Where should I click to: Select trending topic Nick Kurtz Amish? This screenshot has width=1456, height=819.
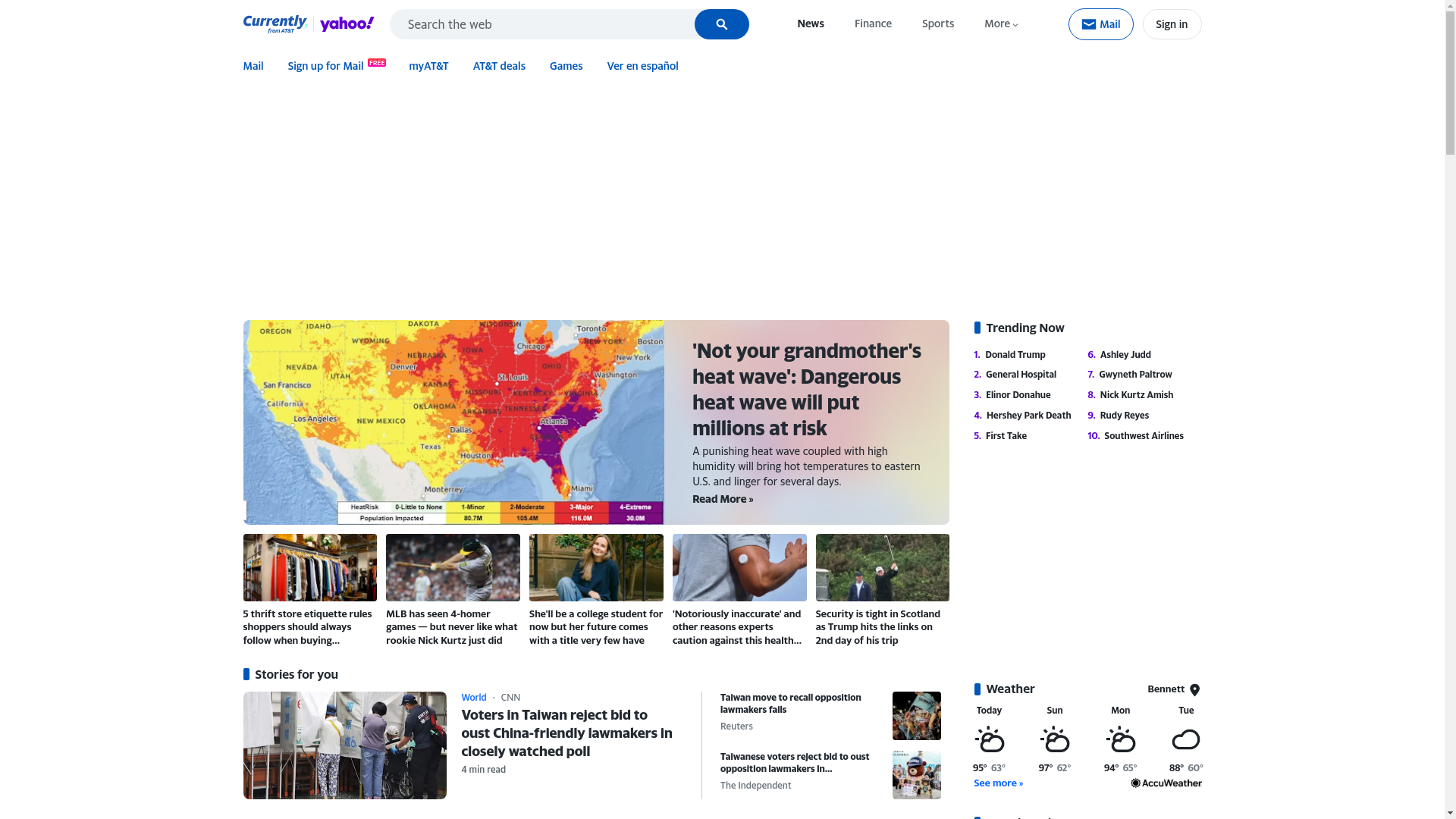point(1136,395)
